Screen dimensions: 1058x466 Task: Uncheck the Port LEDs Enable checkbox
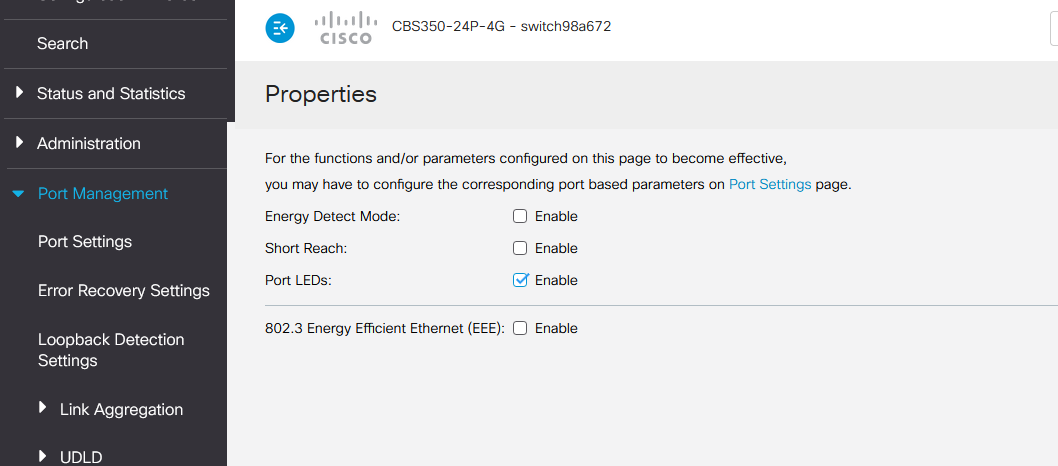pyautogui.click(x=520, y=280)
